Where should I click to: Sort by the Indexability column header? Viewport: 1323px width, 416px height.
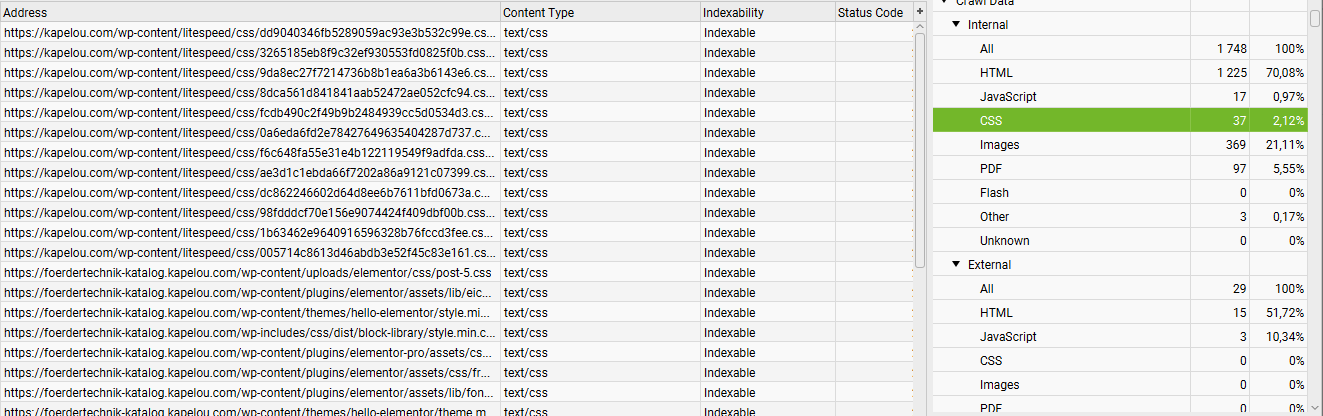(767, 12)
